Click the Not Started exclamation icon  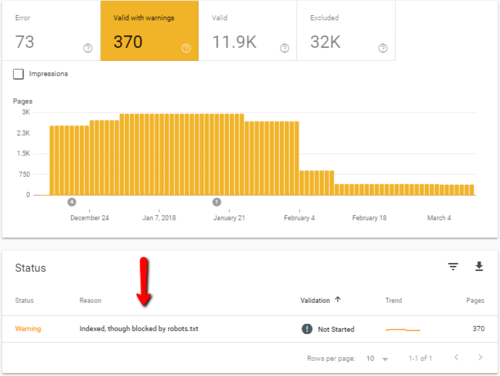coord(307,329)
